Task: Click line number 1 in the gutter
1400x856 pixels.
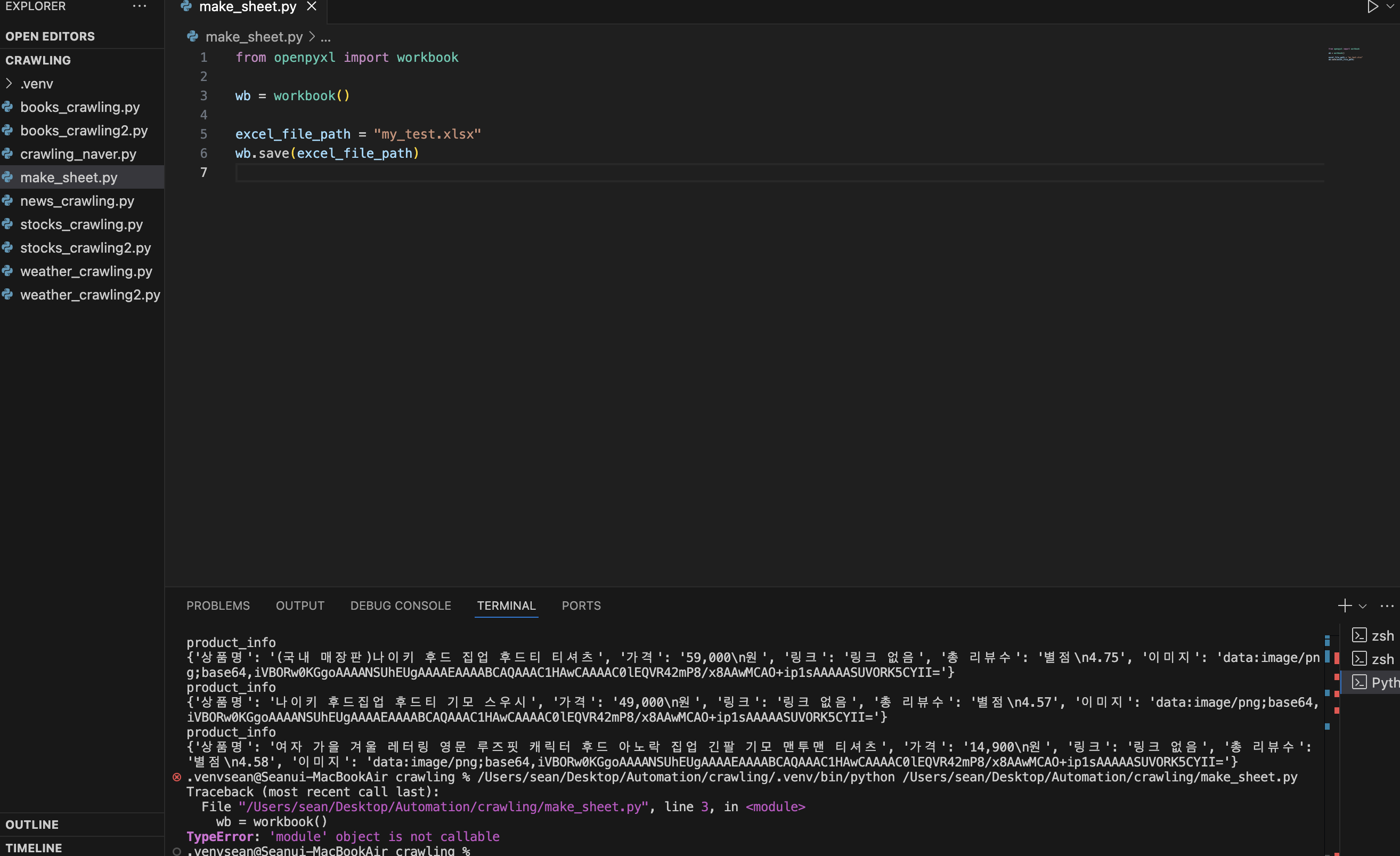Action: (x=204, y=58)
